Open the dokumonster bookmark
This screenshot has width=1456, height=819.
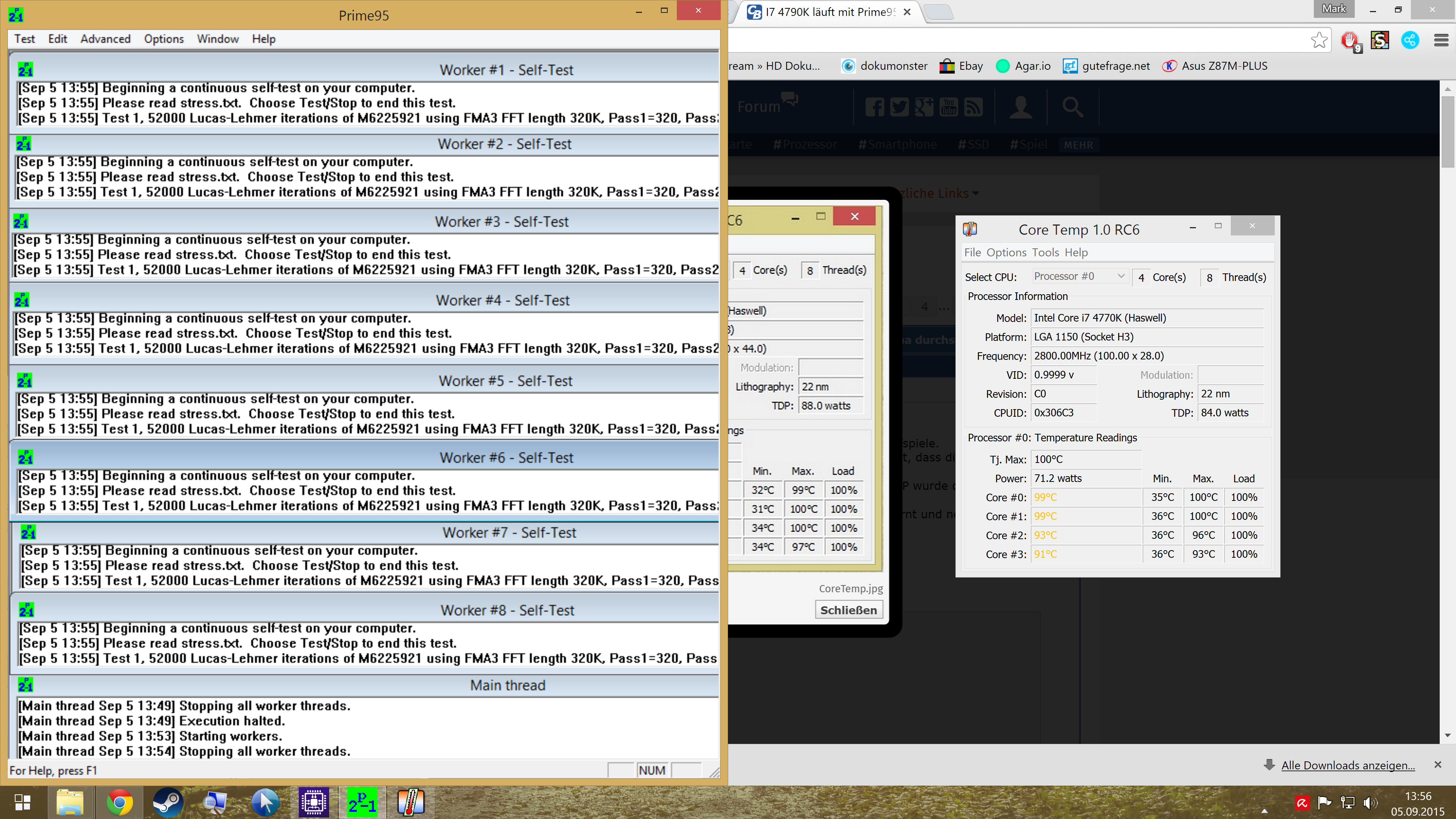[x=885, y=66]
